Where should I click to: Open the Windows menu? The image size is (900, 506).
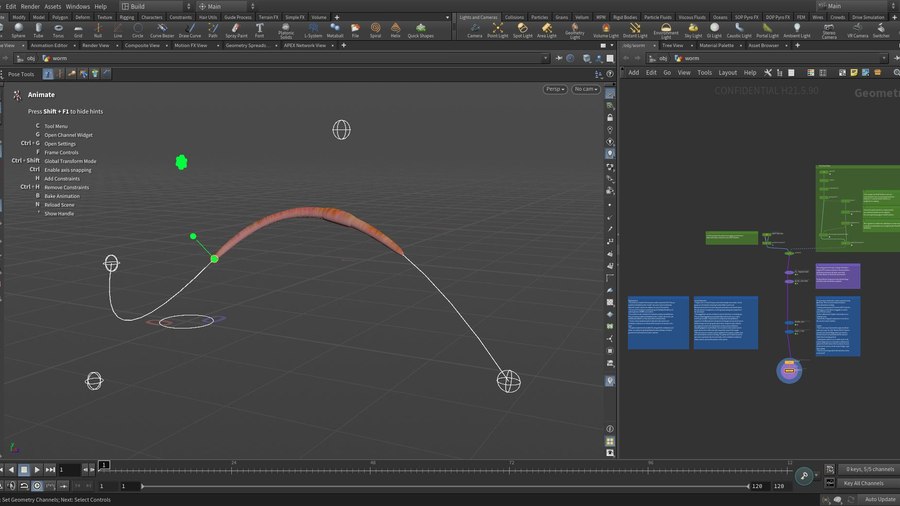pyautogui.click(x=77, y=6)
